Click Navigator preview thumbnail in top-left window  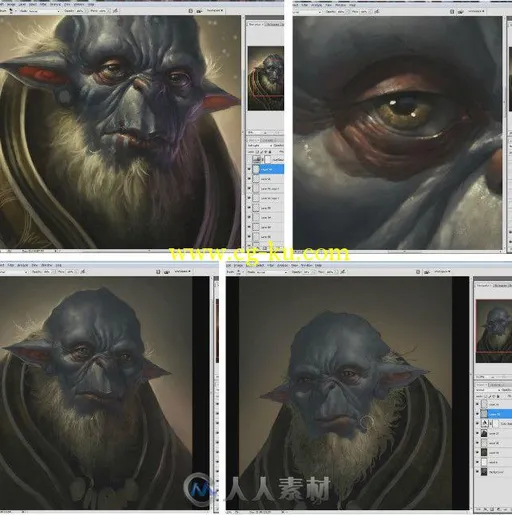pos(266,78)
